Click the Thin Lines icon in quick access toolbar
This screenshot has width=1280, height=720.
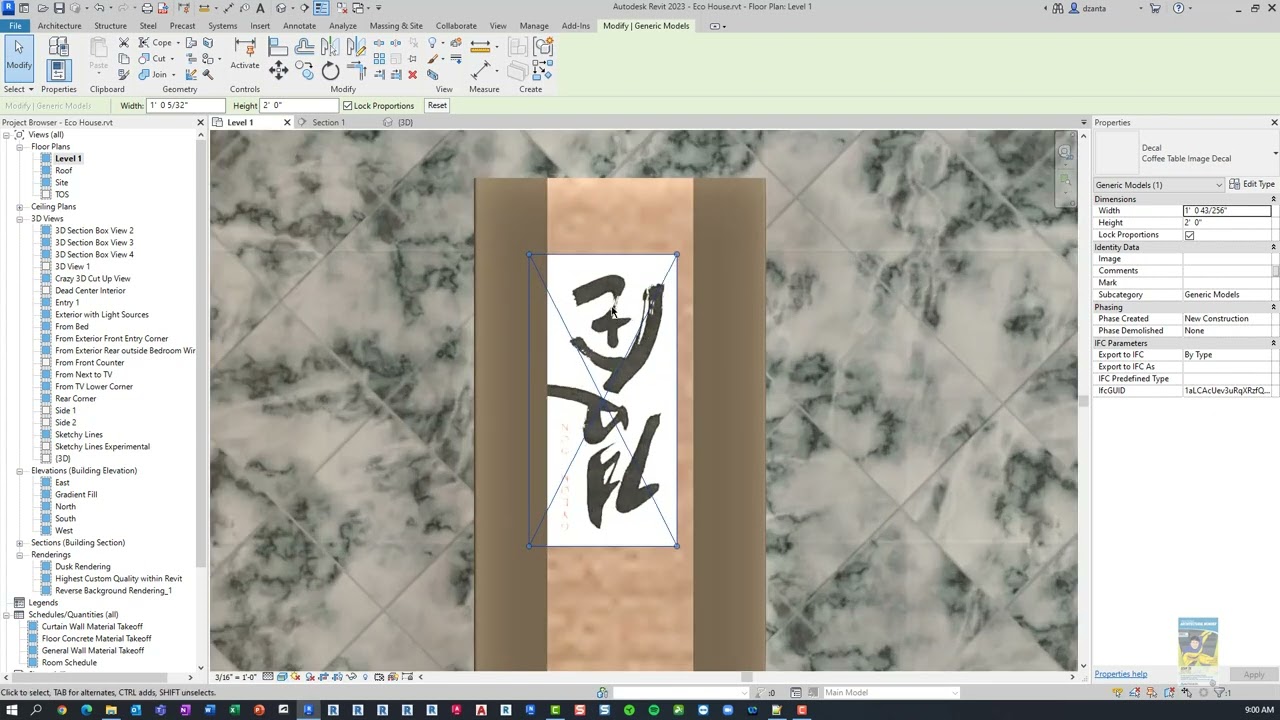(x=321, y=7)
